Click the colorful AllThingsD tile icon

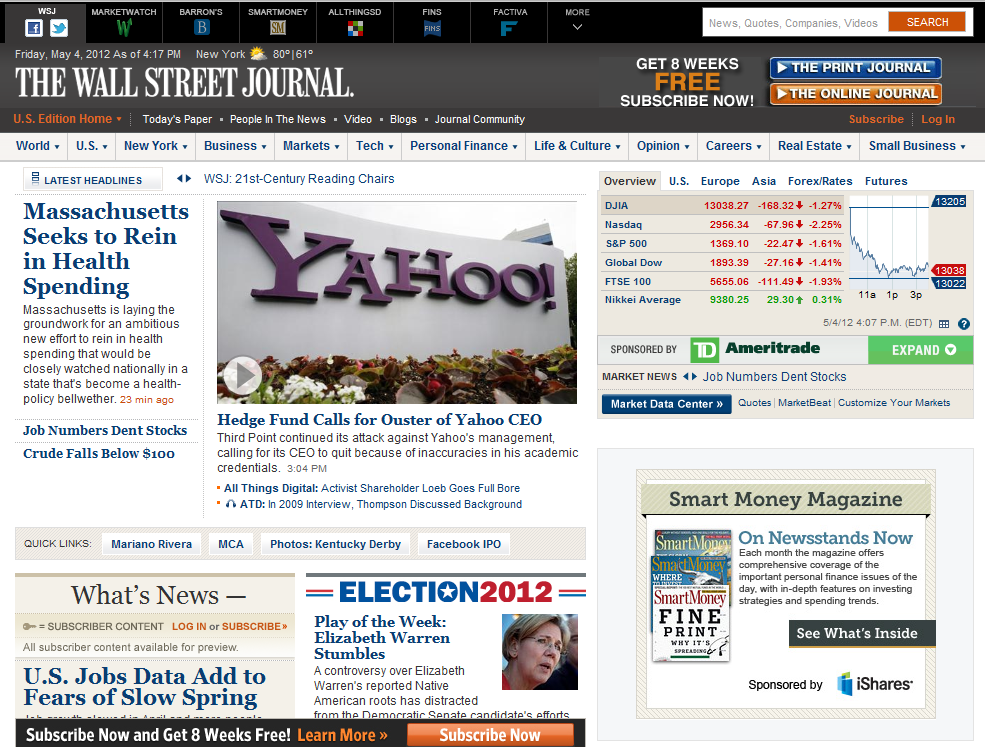coord(354,26)
